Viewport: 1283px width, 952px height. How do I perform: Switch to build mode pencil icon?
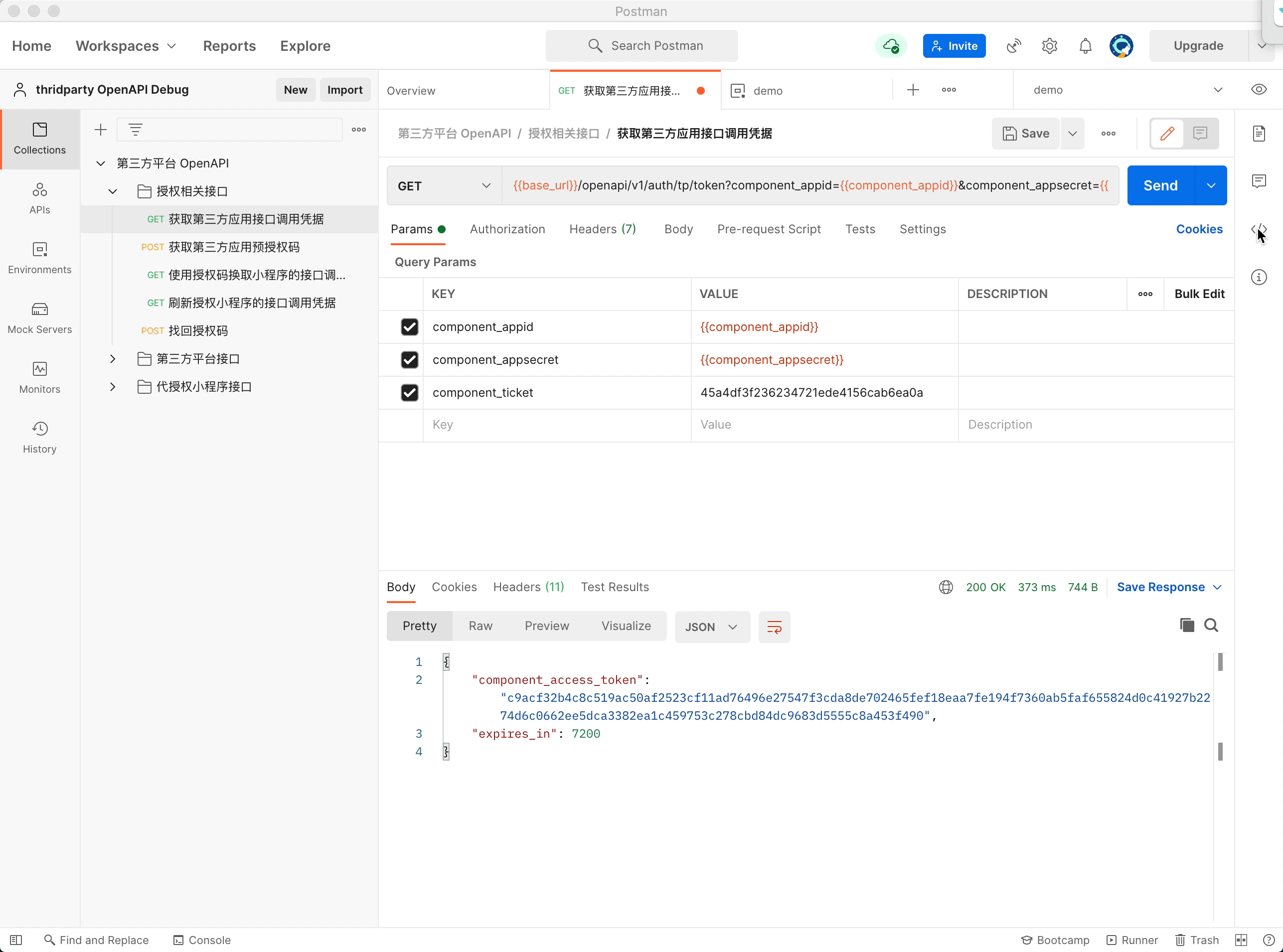[1167, 134]
